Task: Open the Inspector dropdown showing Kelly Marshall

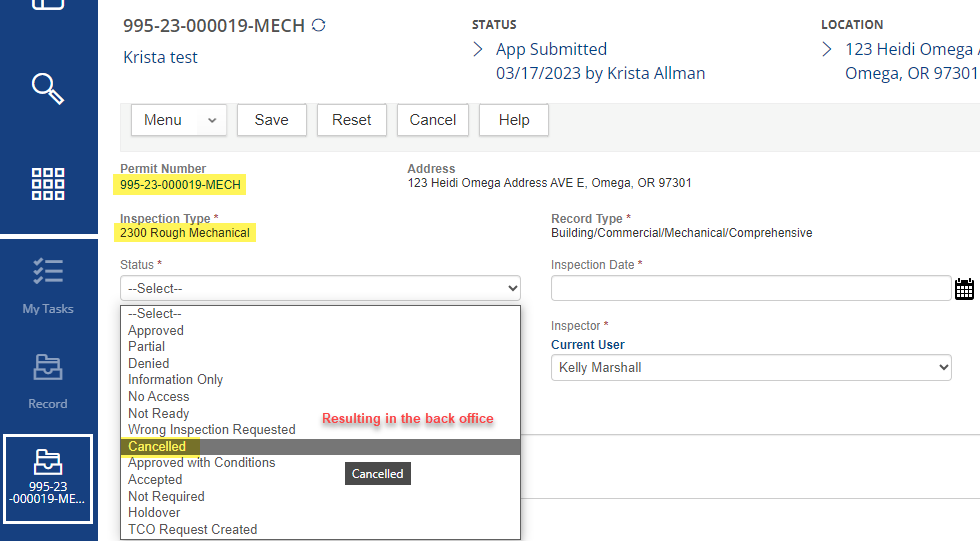Action: (750, 368)
